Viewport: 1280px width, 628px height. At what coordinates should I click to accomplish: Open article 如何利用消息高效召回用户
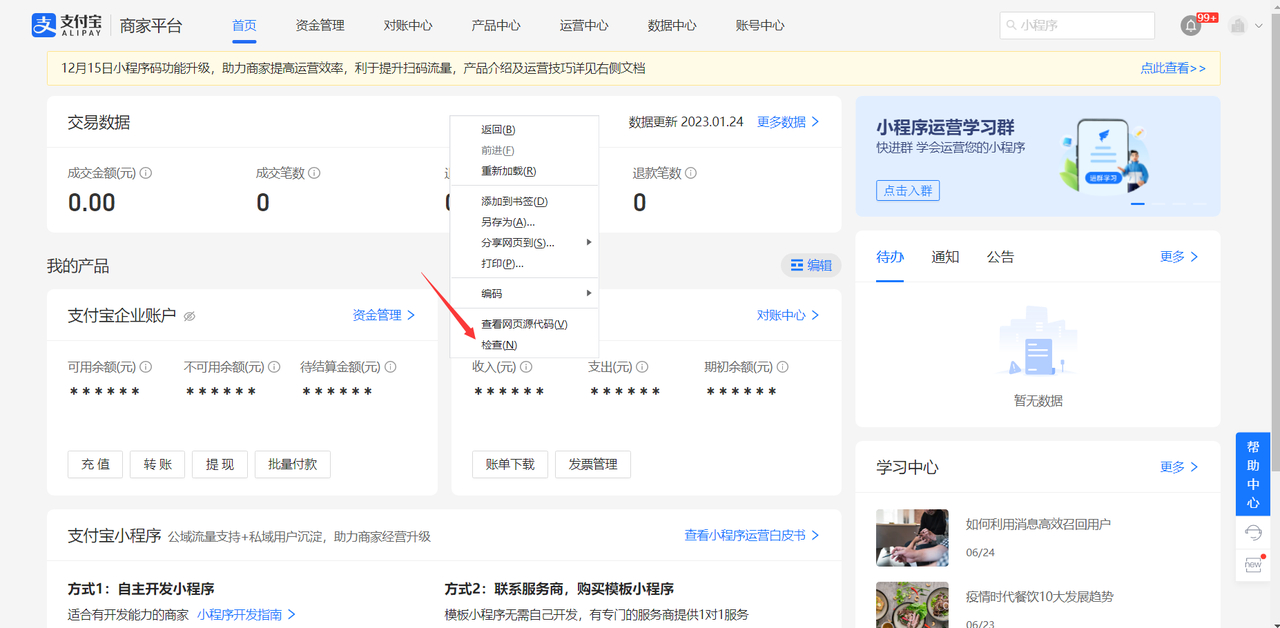click(x=1038, y=524)
